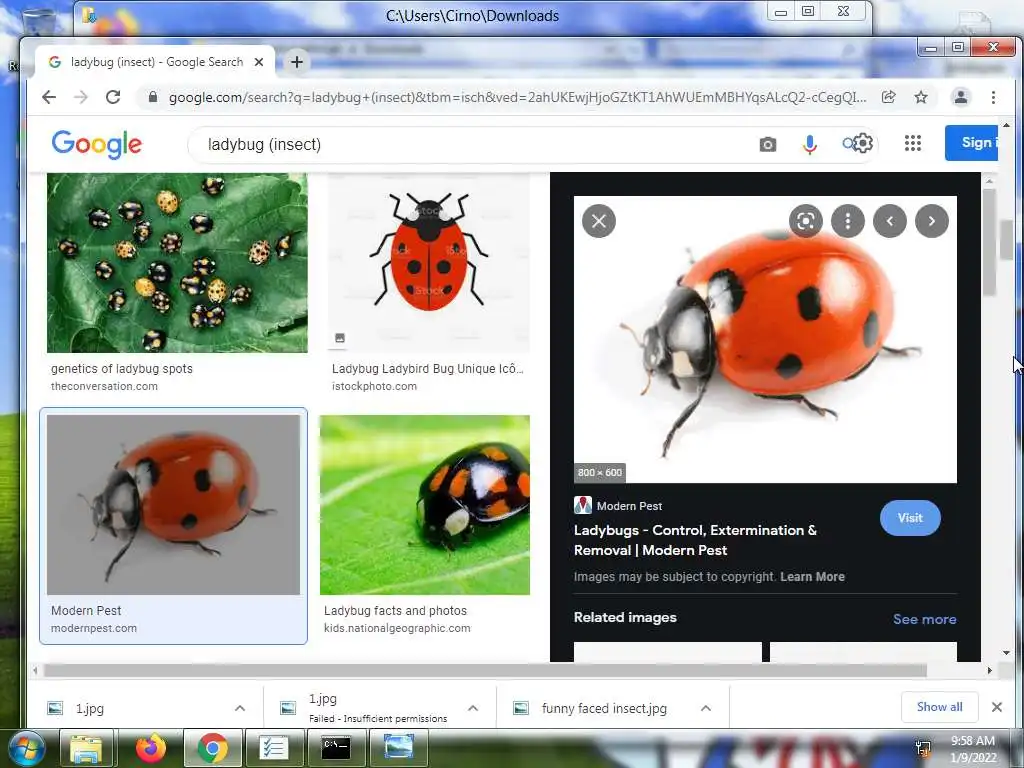Click See more related images
Screen dimensions: 1024x768
(x=925, y=619)
